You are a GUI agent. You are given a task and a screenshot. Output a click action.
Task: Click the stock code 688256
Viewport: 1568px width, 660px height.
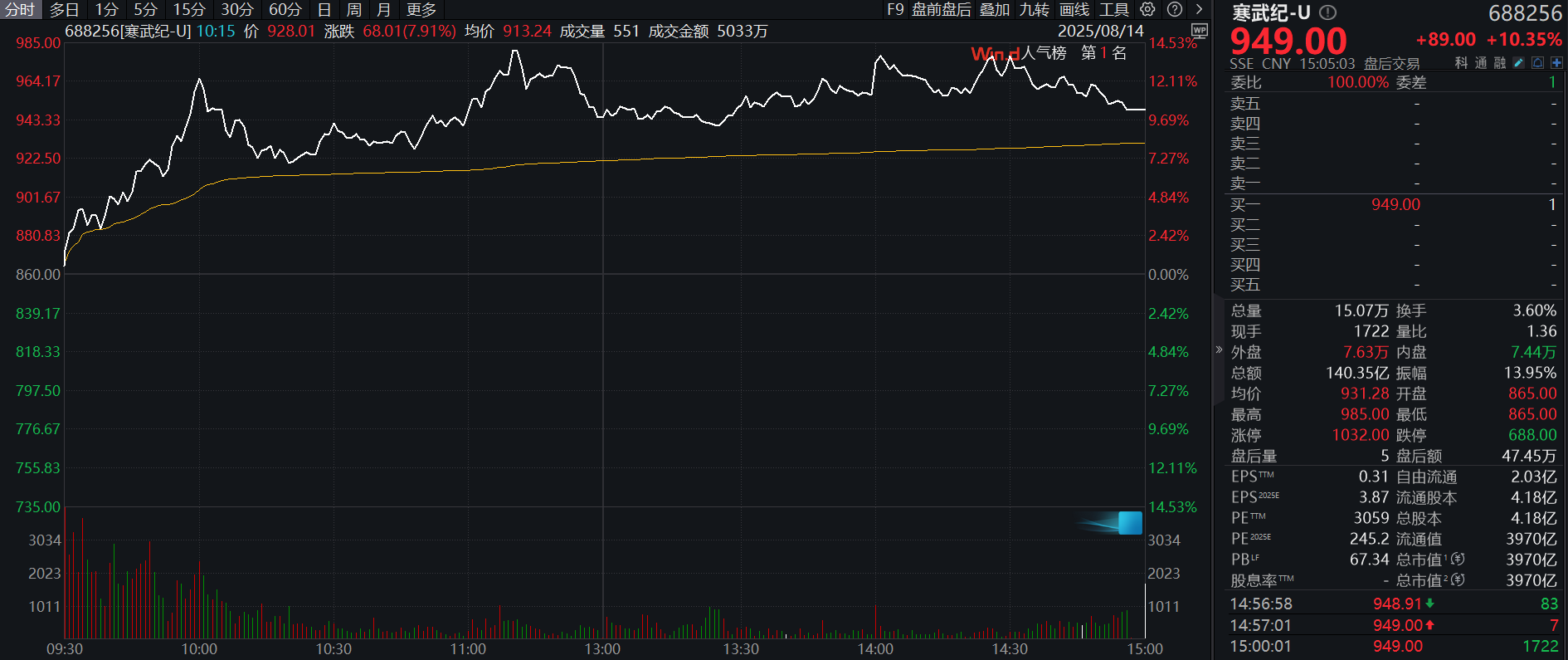1525,13
